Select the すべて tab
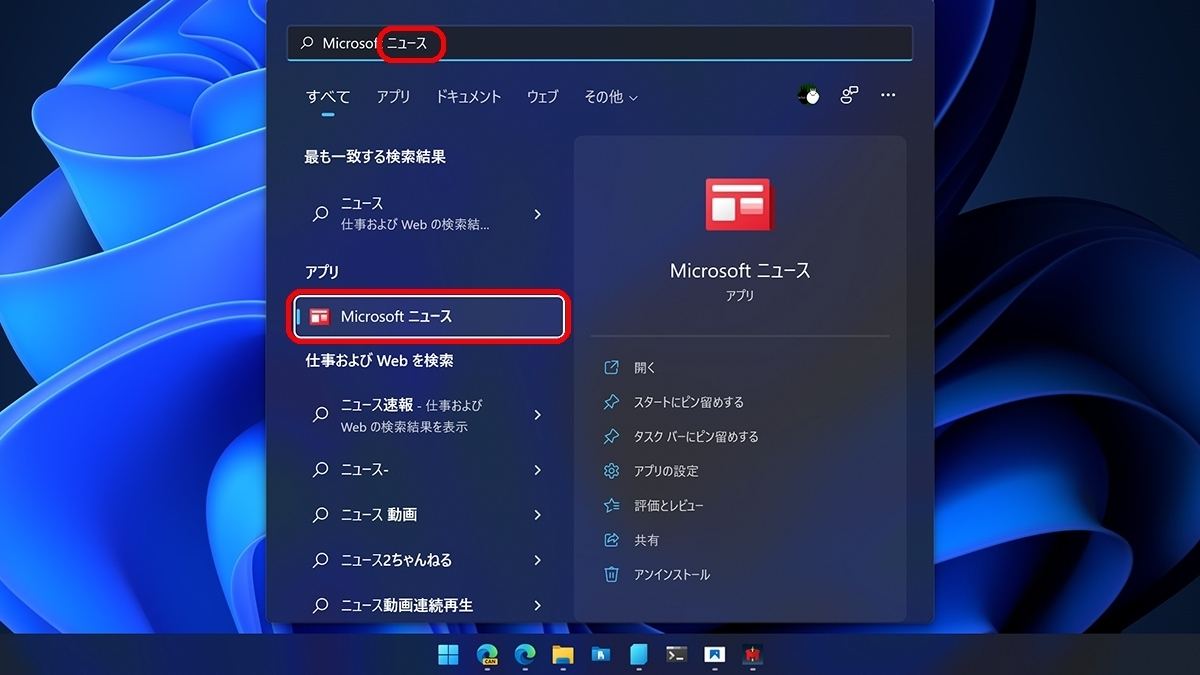This screenshot has height=675, width=1200. [x=328, y=97]
